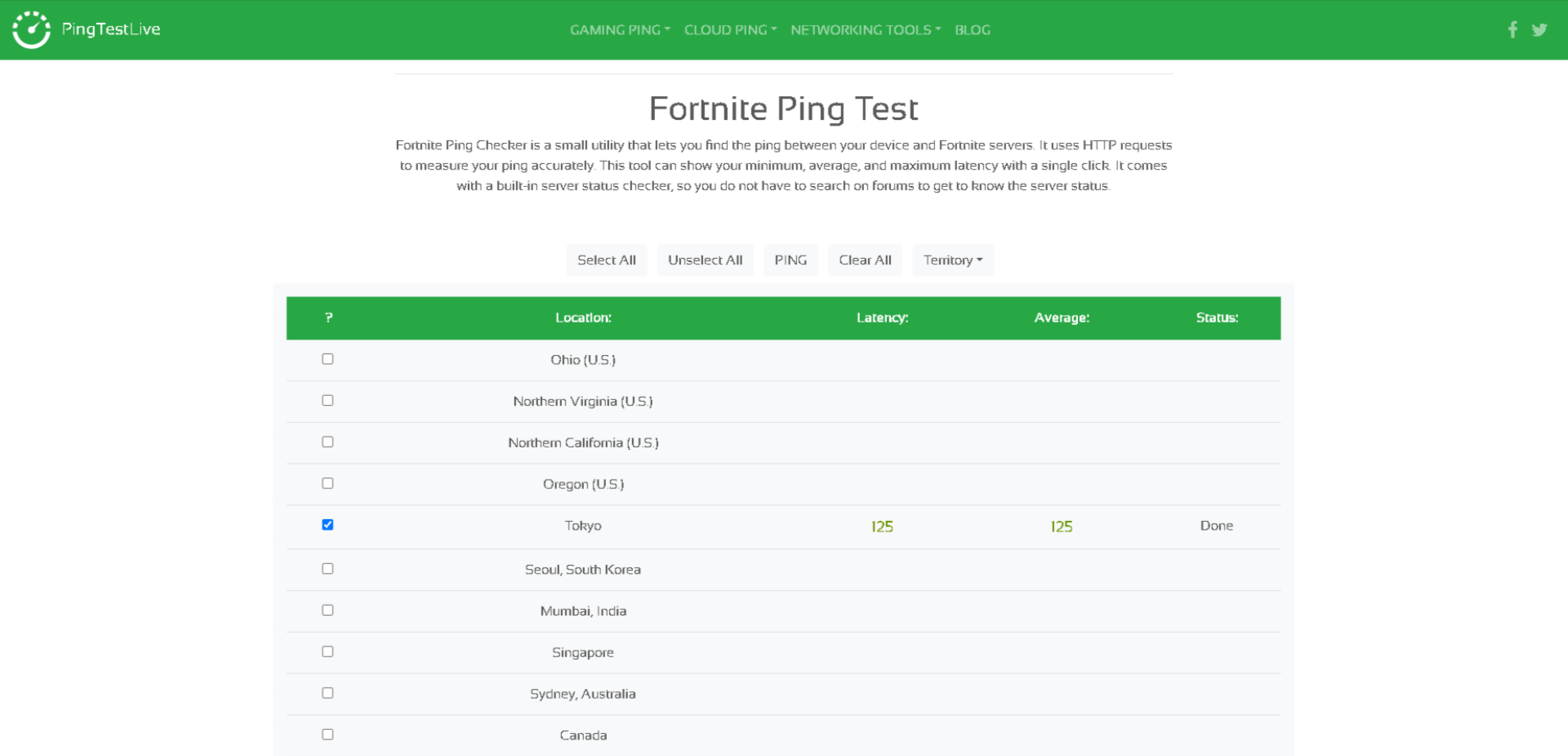Click the 'Mumbai, India' location name
Image resolution: width=1568 pixels, height=756 pixels.
pyautogui.click(x=583, y=611)
